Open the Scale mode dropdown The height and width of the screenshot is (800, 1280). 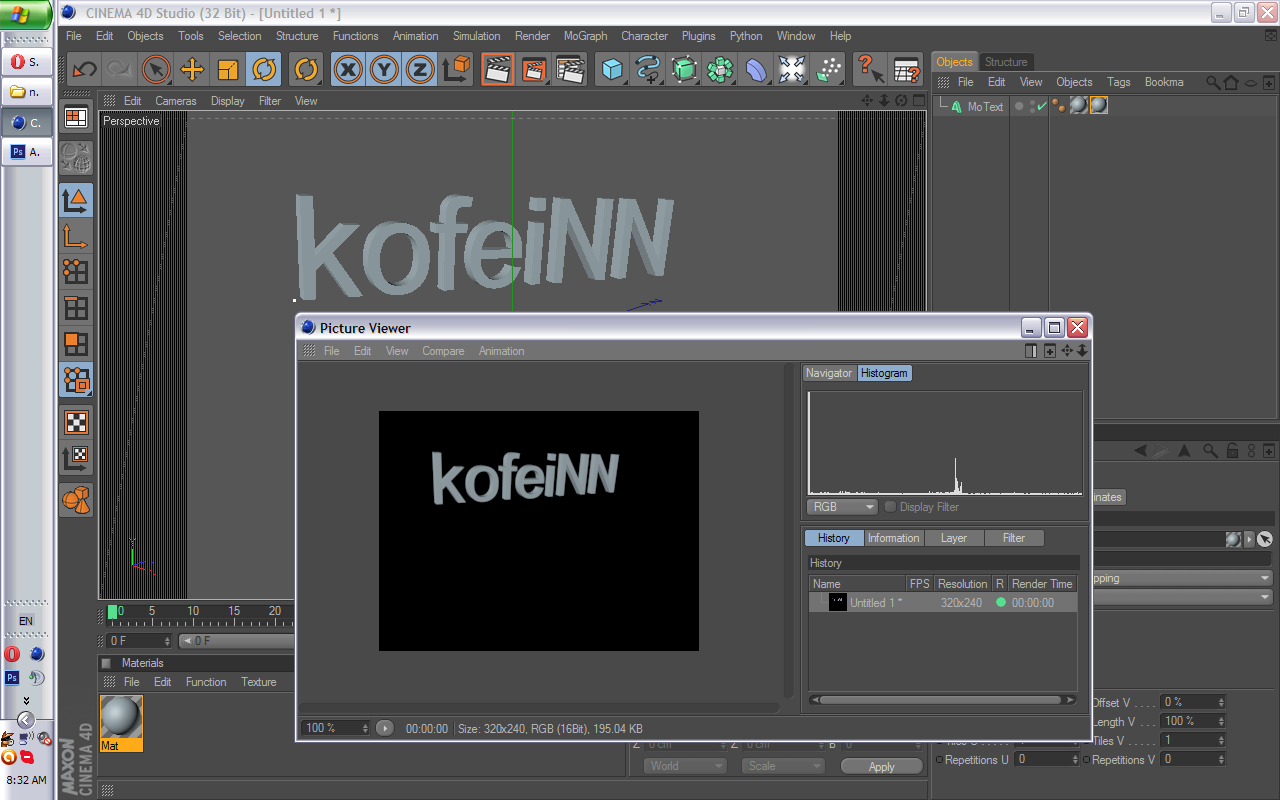783,766
